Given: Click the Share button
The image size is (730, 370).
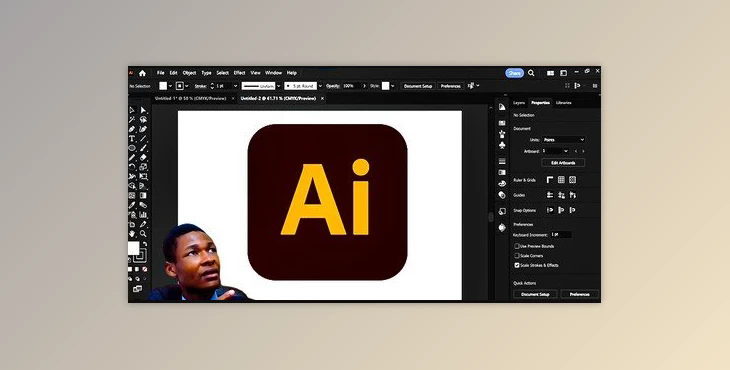Looking at the screenshot, I should pos(514,73).
